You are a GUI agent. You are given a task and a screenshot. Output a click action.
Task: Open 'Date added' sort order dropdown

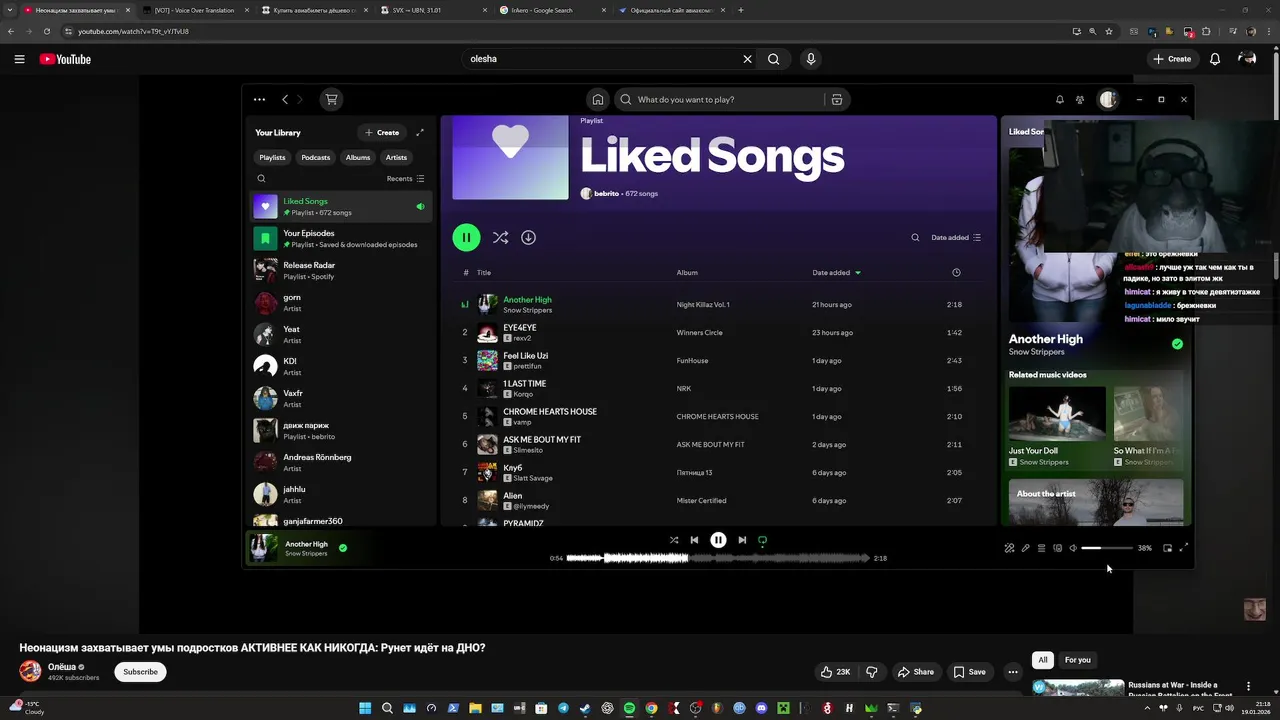point(956,237)
